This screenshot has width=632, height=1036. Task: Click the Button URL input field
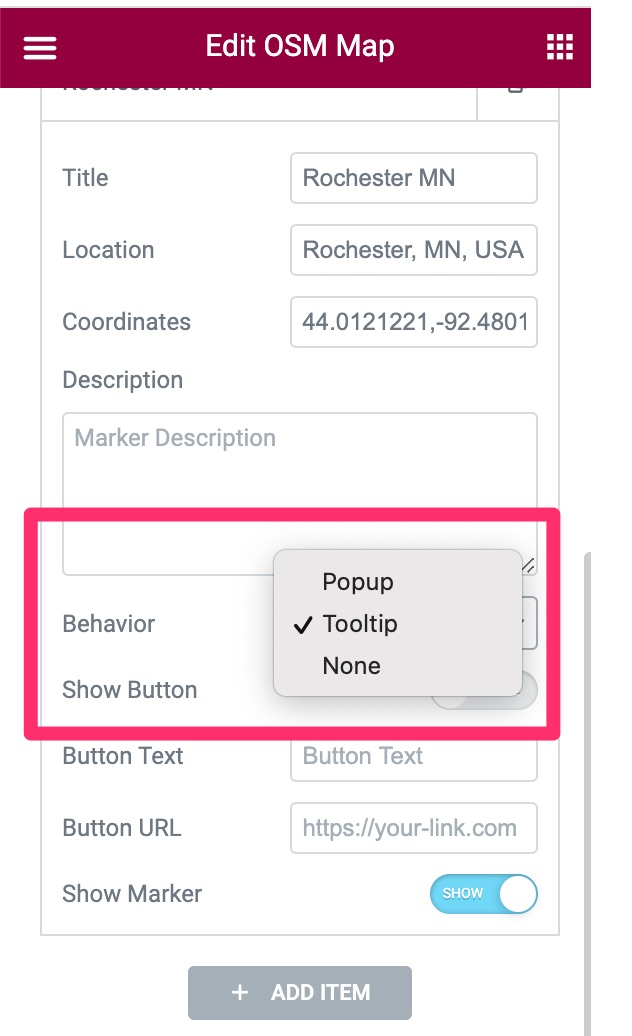[413, 828]
